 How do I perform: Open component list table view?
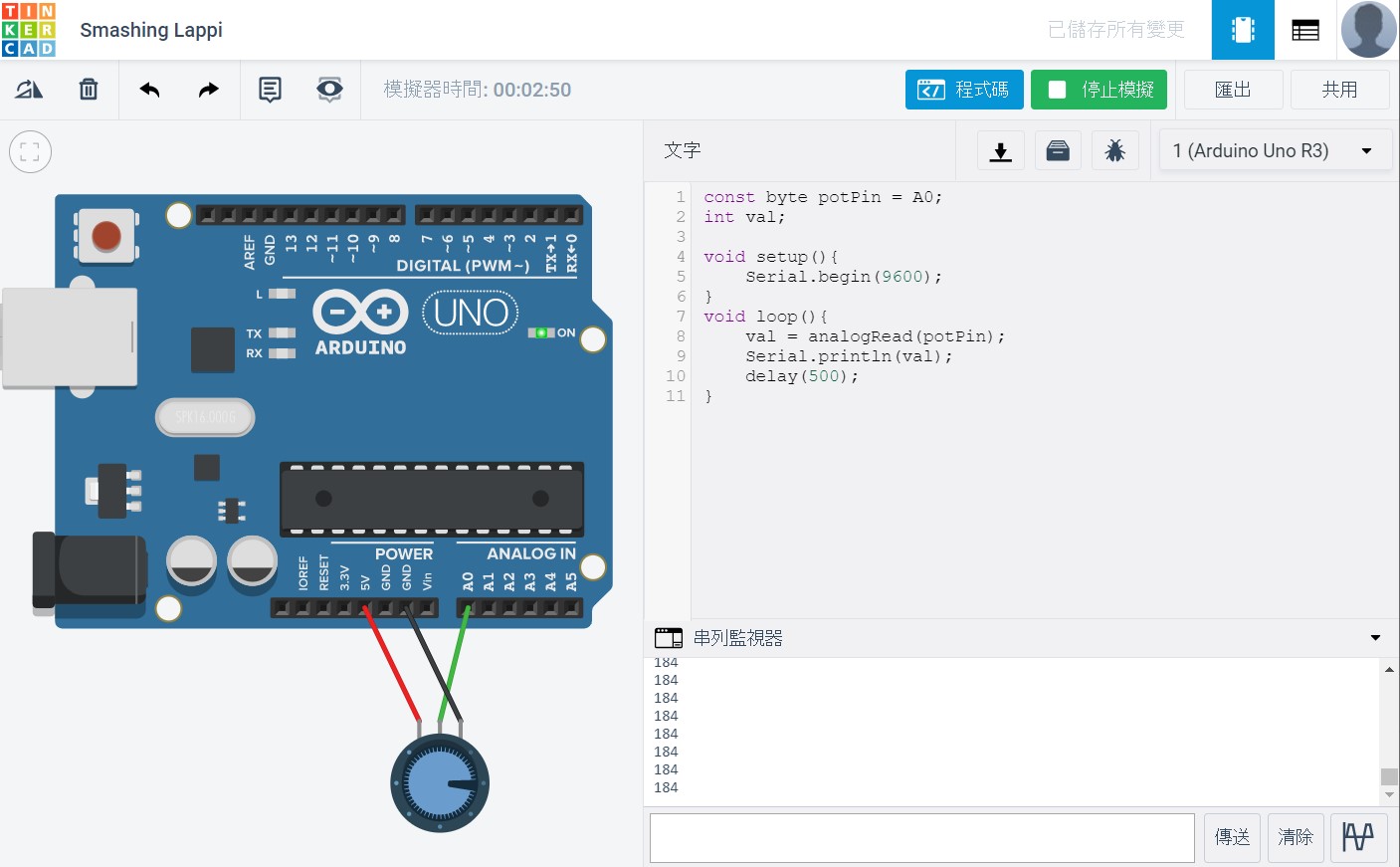pos(1305,30)
